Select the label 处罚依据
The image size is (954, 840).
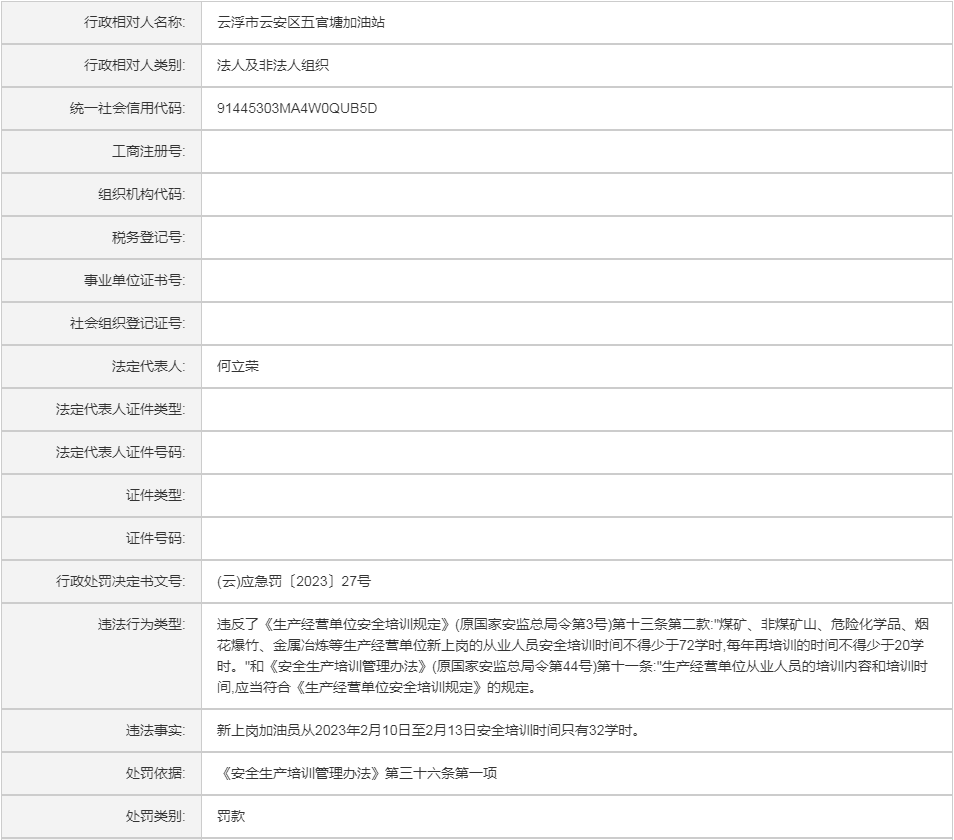coord(155,773)
